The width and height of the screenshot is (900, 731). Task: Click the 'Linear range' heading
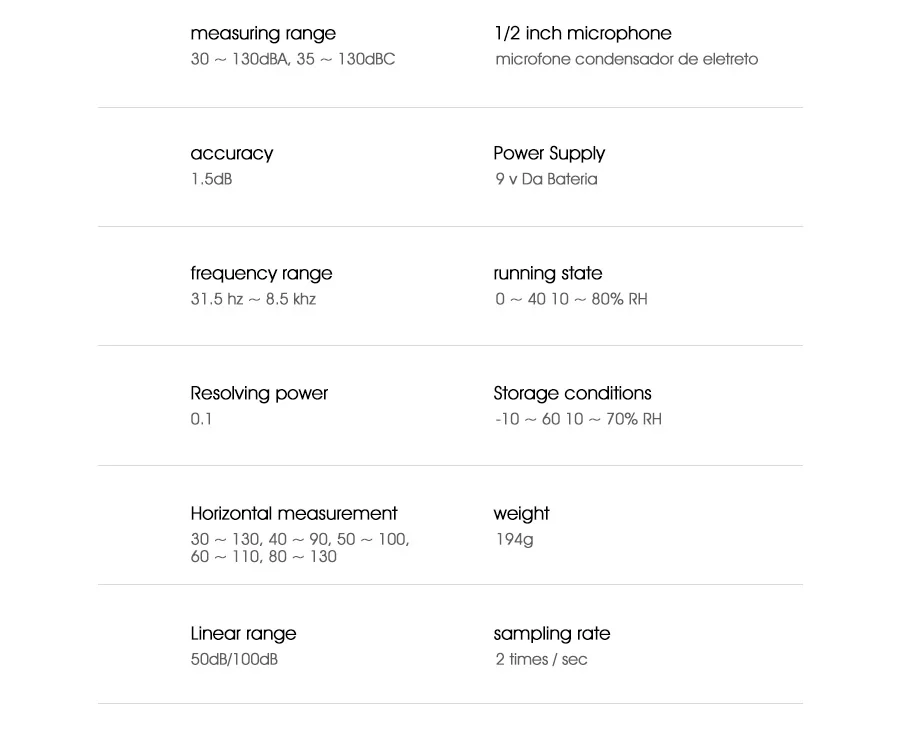click(243, 633)
